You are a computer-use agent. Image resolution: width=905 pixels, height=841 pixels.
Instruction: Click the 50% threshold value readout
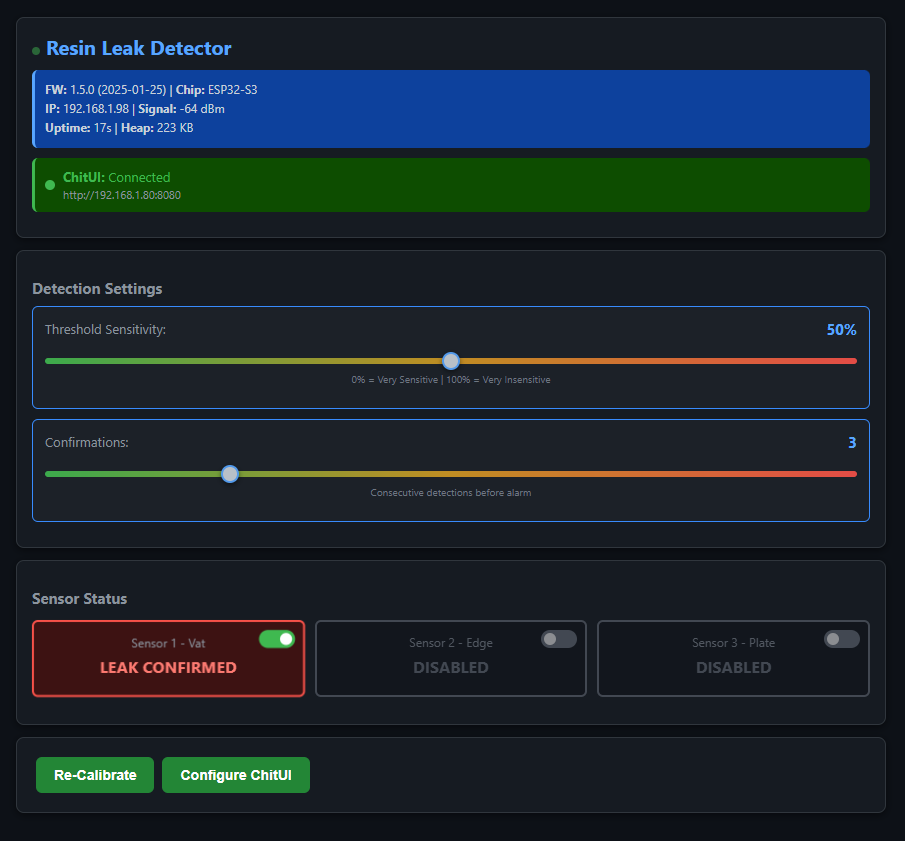(x=841, y=330)
